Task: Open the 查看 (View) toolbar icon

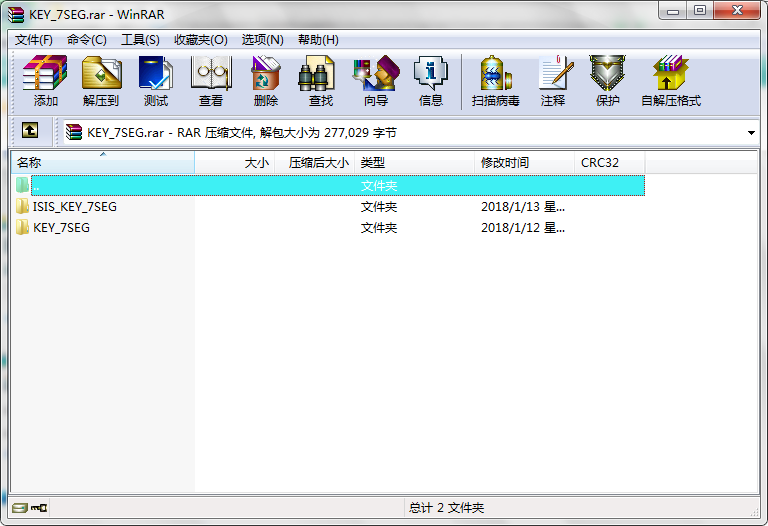Action: [x=211, y=73]
